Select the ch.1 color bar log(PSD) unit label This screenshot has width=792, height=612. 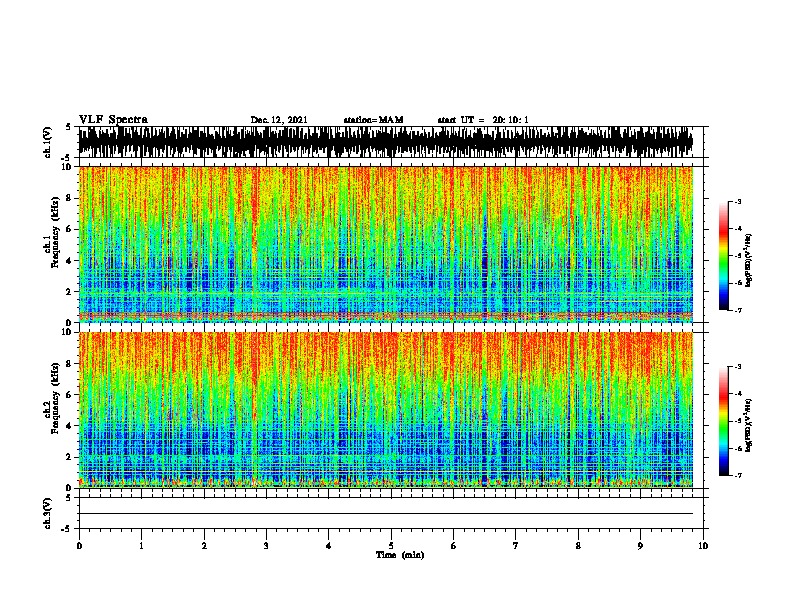point(749,260)
